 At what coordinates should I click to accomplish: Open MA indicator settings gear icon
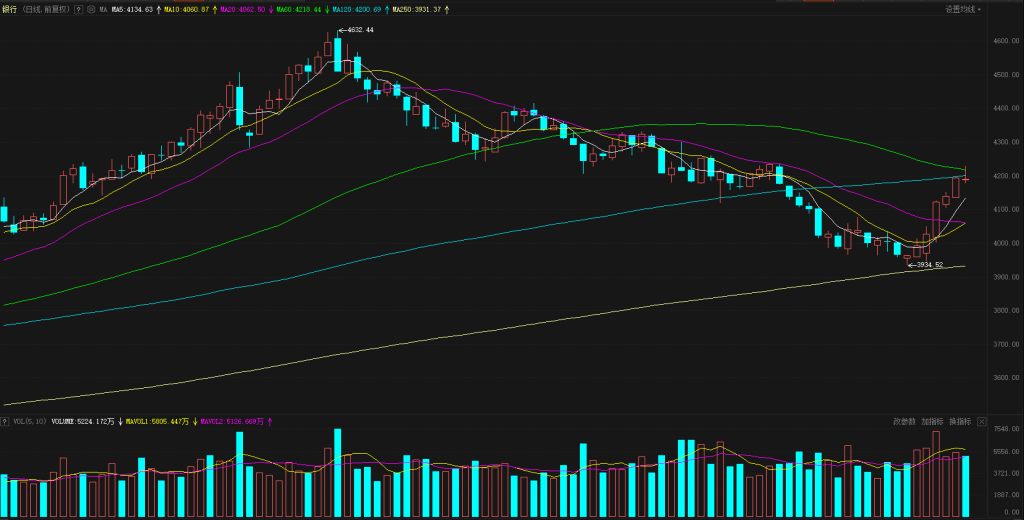[91, 9]
